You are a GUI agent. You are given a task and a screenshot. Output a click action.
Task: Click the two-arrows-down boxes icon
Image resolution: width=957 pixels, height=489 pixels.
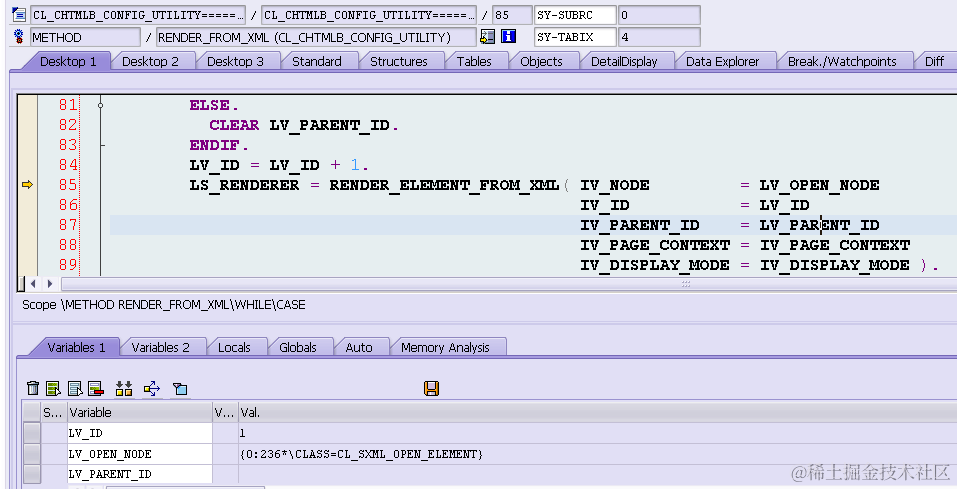(x=124, y=388)
